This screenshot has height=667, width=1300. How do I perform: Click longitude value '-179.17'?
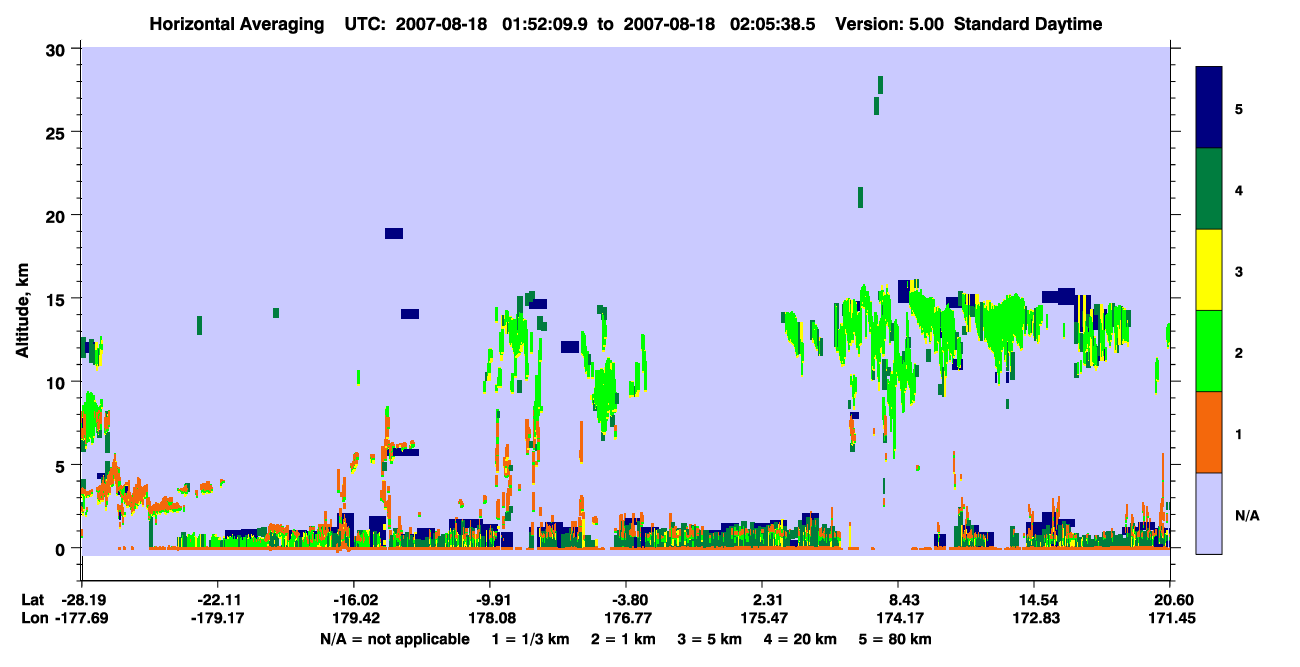coord(217,619)
